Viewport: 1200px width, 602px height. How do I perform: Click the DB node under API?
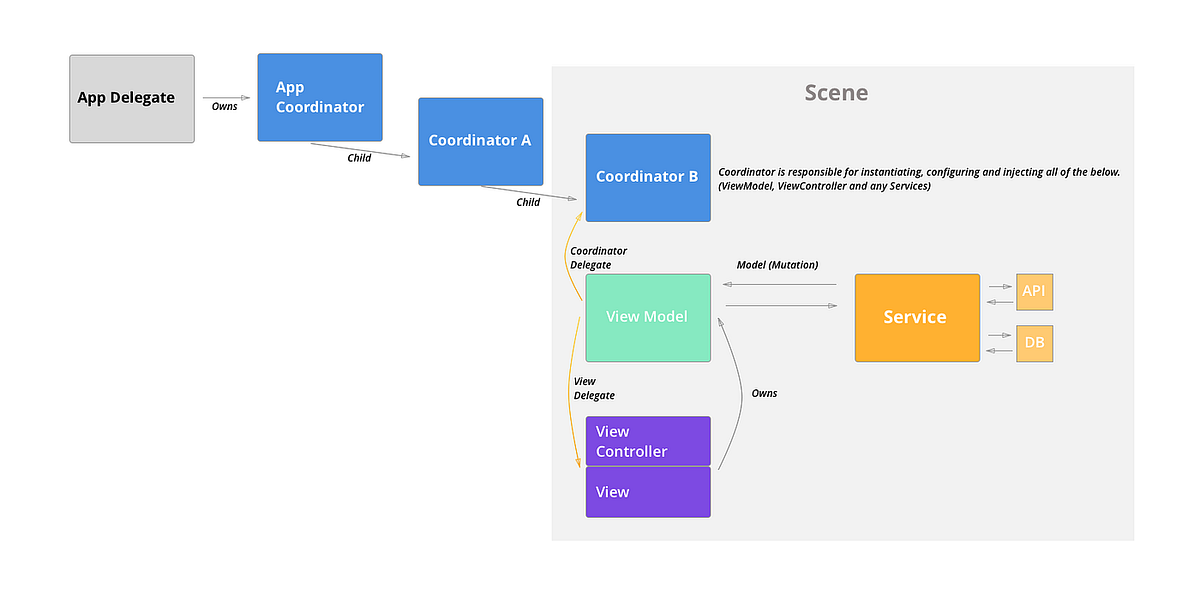pos(1034,342)
